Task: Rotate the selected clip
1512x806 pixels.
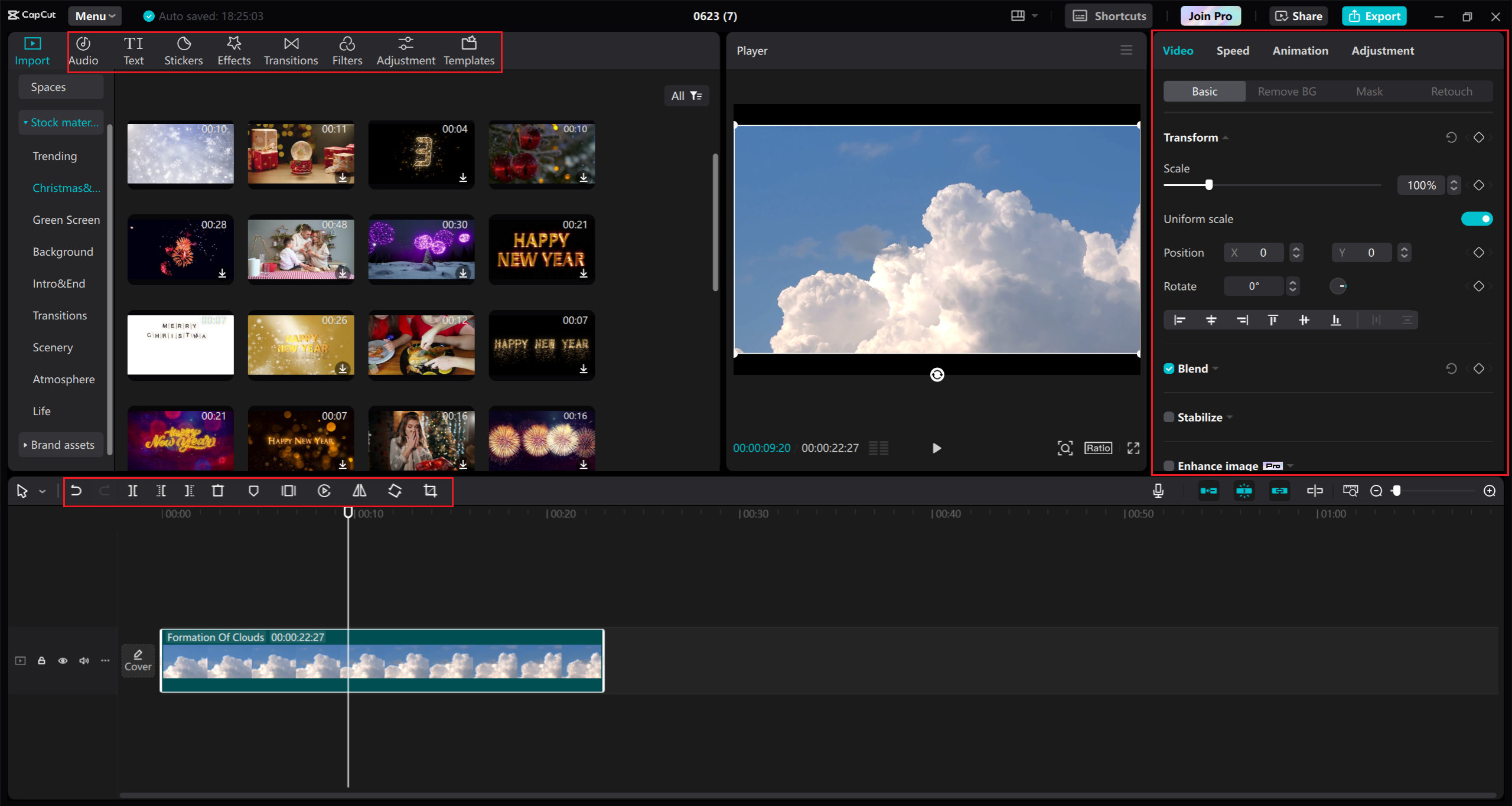Action: tap(395, 491)
